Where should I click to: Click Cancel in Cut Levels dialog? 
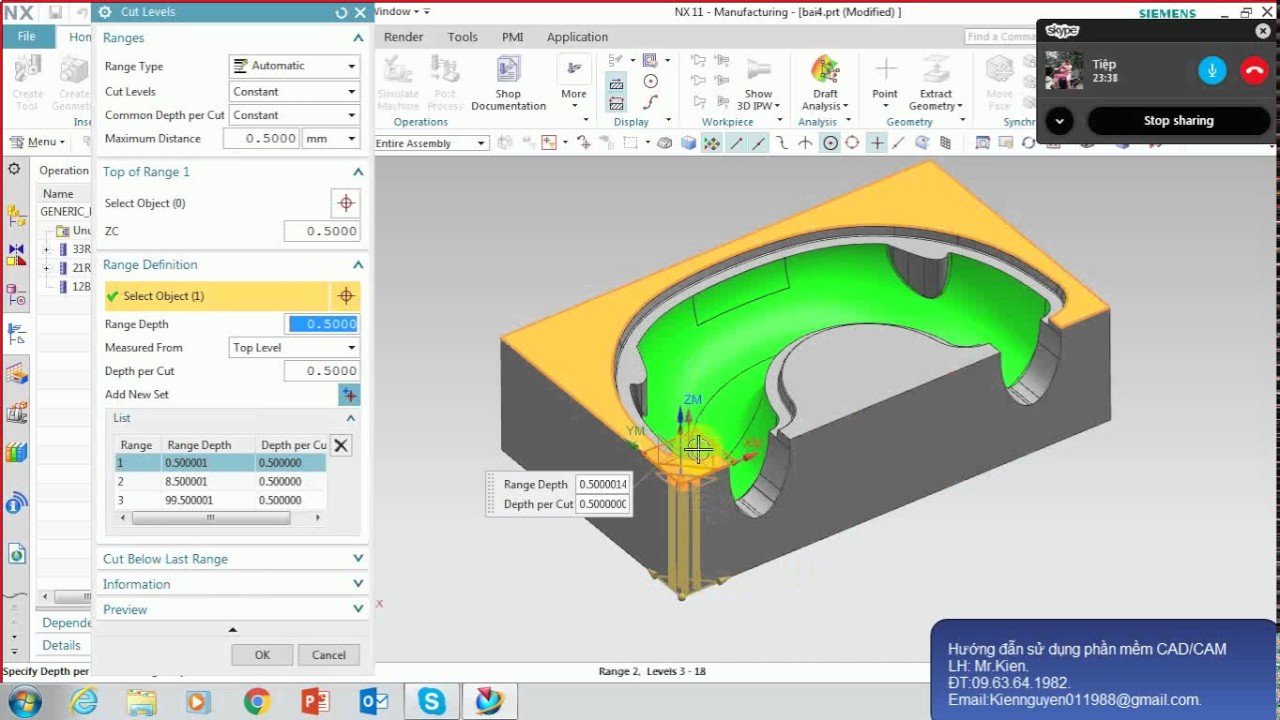click(328, 655)
